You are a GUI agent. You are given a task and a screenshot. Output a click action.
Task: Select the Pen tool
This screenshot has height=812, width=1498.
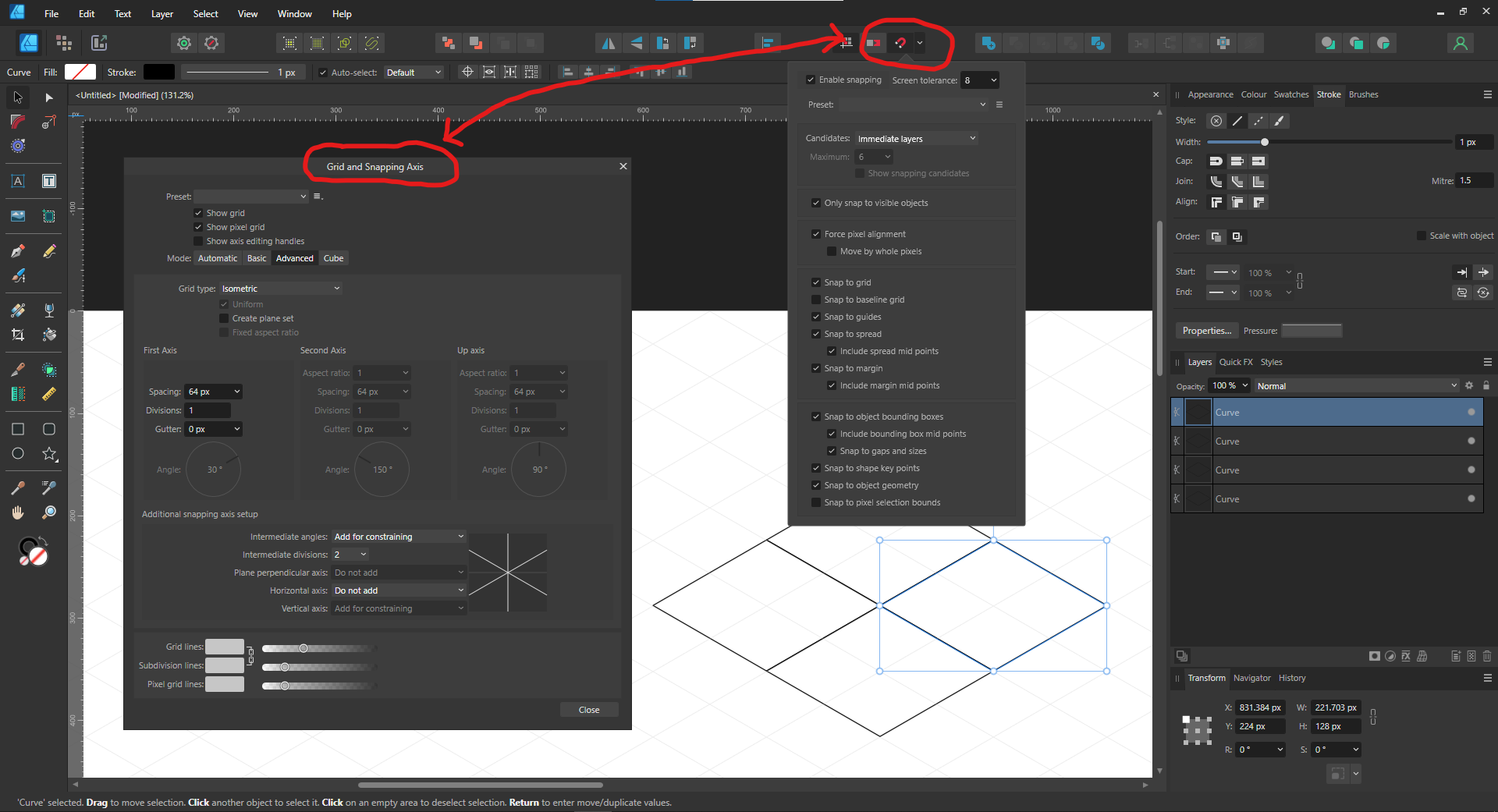tap(18, 251)
